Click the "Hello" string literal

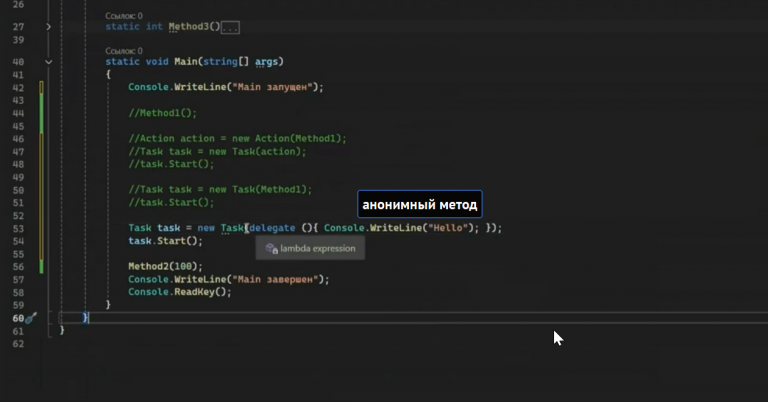tap(448, 228)
